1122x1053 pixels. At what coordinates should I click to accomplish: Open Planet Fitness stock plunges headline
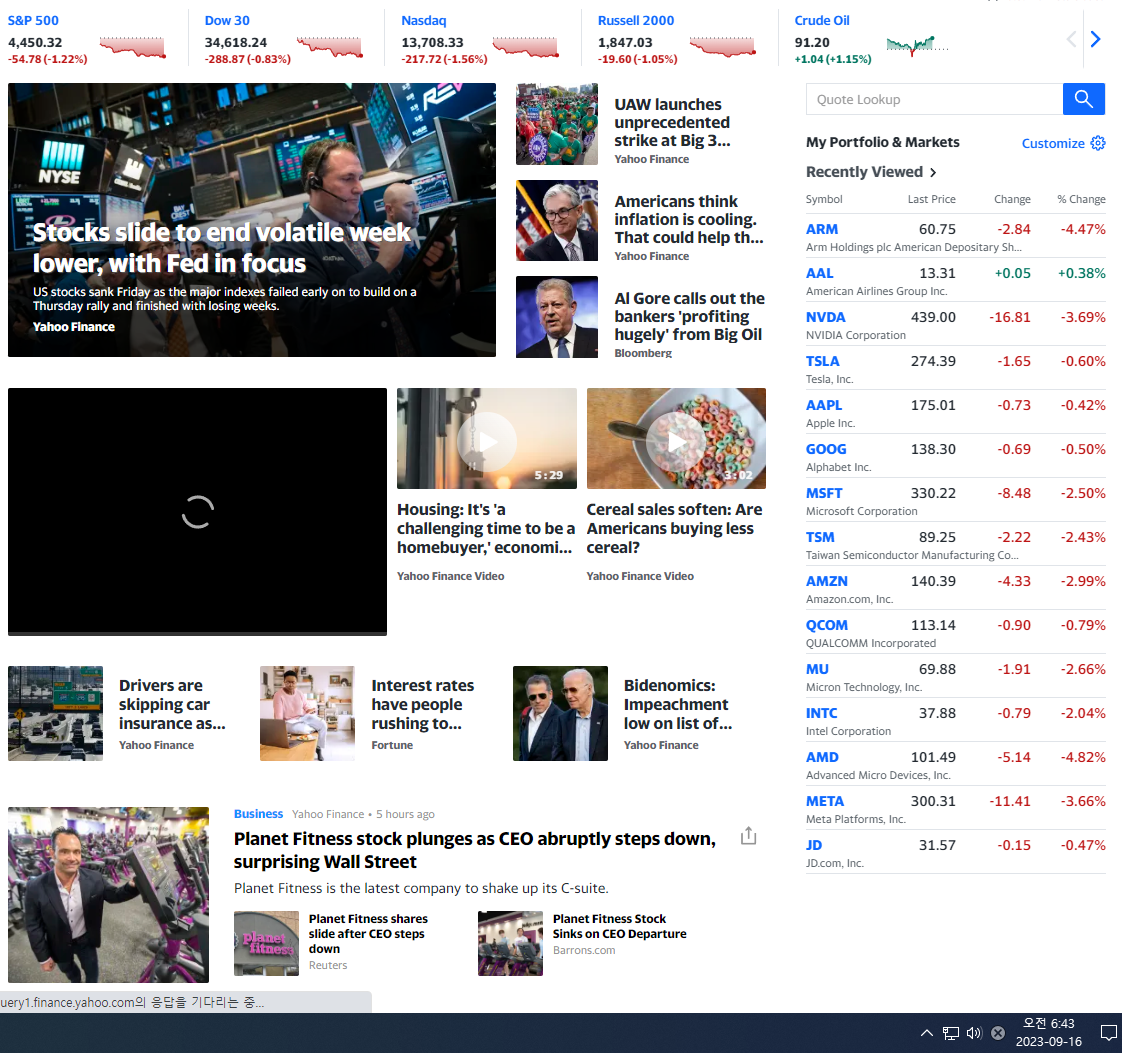[474, 850]
